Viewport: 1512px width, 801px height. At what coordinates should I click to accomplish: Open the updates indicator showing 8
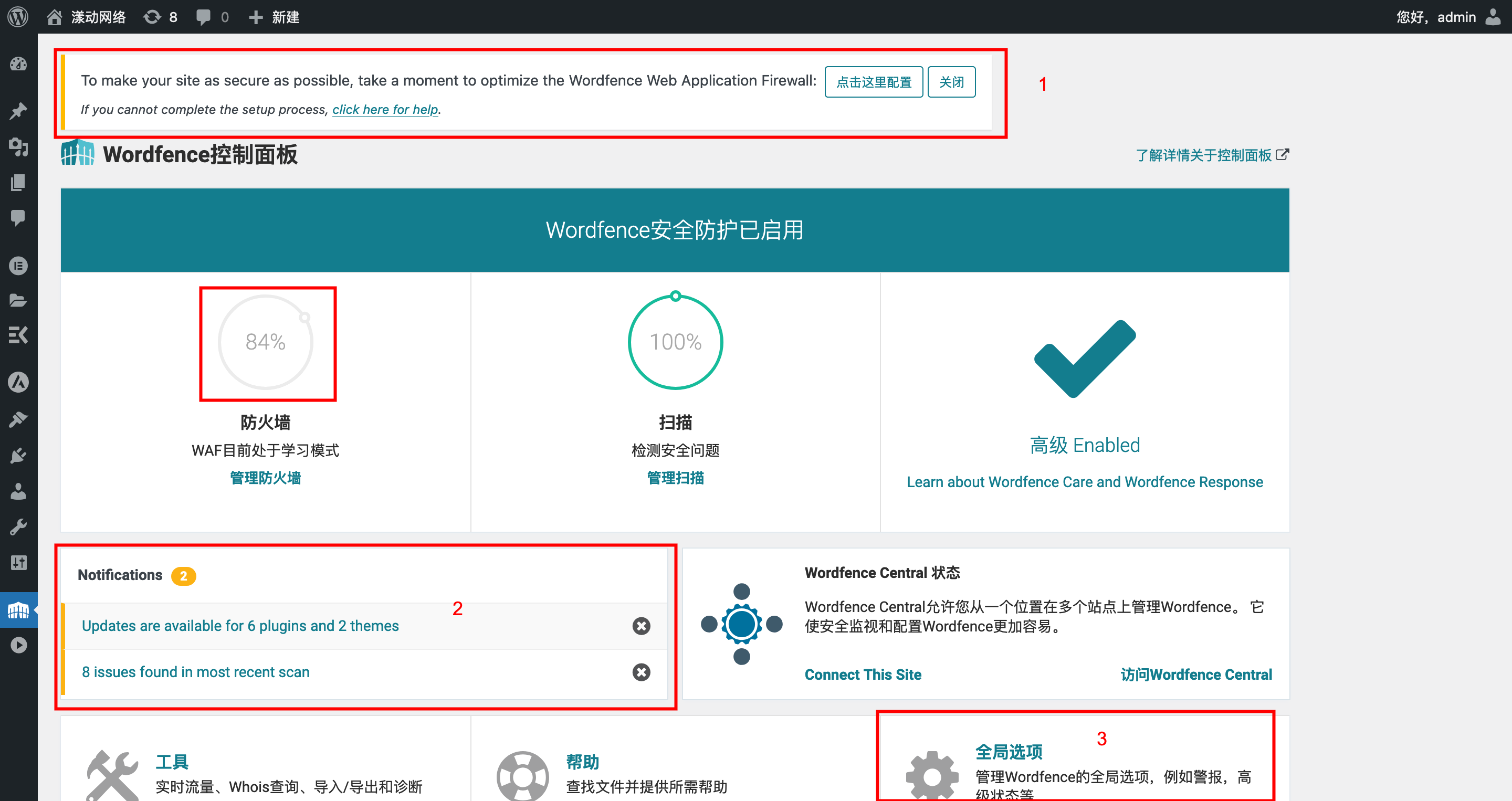[x=160, y=17]
